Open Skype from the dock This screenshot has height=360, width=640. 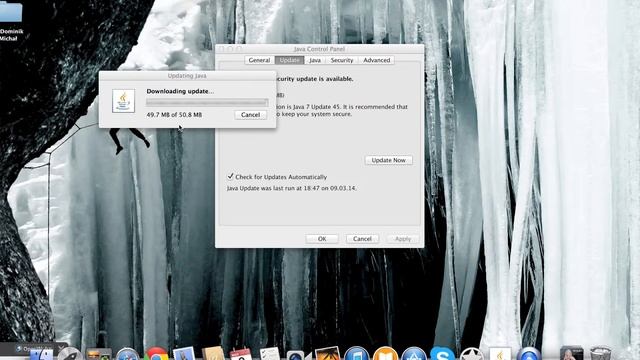pos(442,354)
